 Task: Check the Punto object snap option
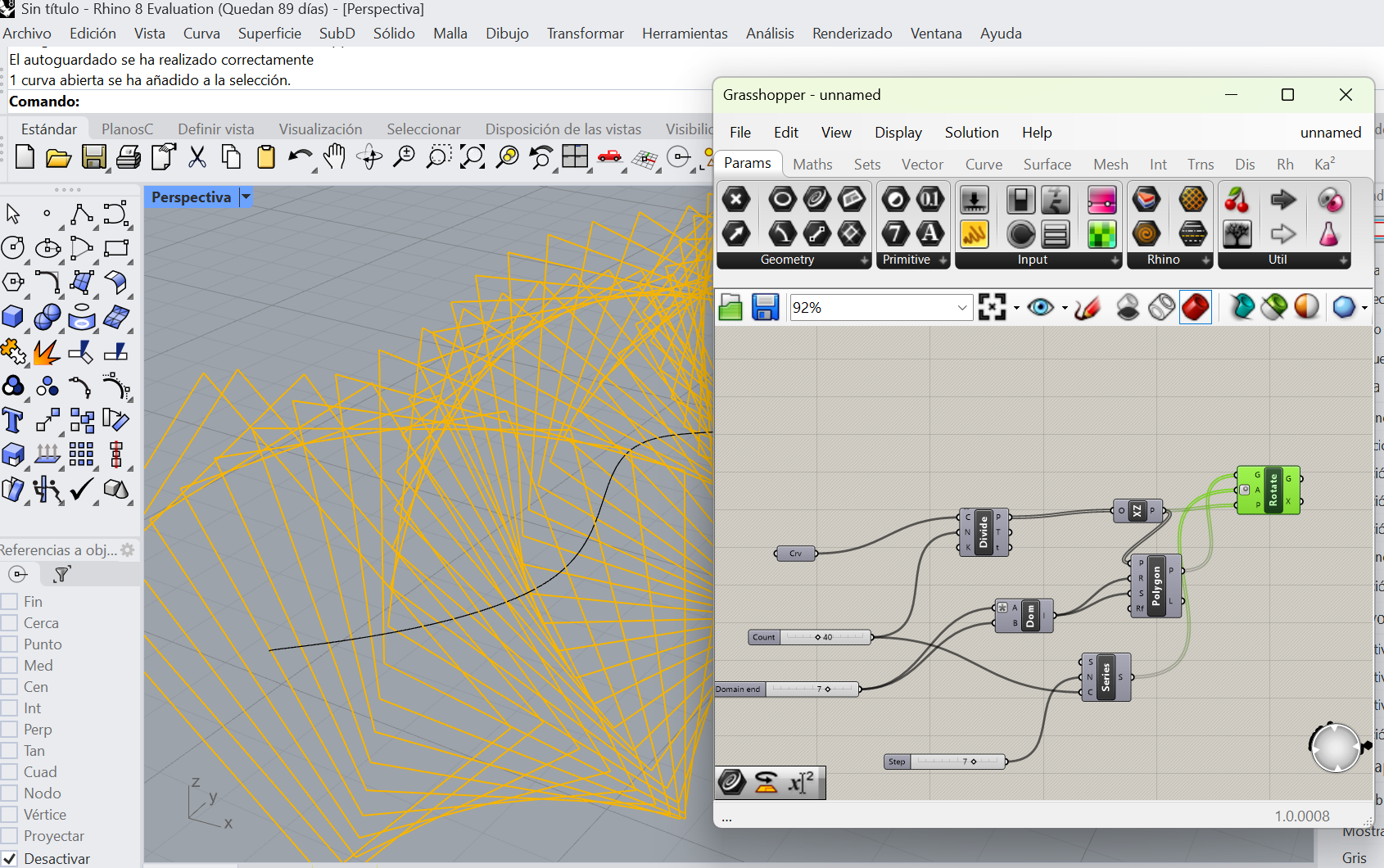[x=10, y=644]
